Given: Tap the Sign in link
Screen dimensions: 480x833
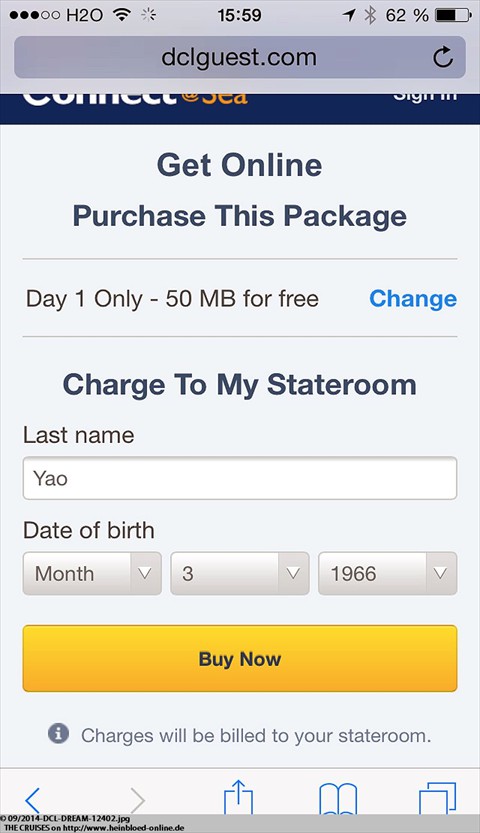Looking at the screenshot, I should pyautogui.click(x=425, y=98).
